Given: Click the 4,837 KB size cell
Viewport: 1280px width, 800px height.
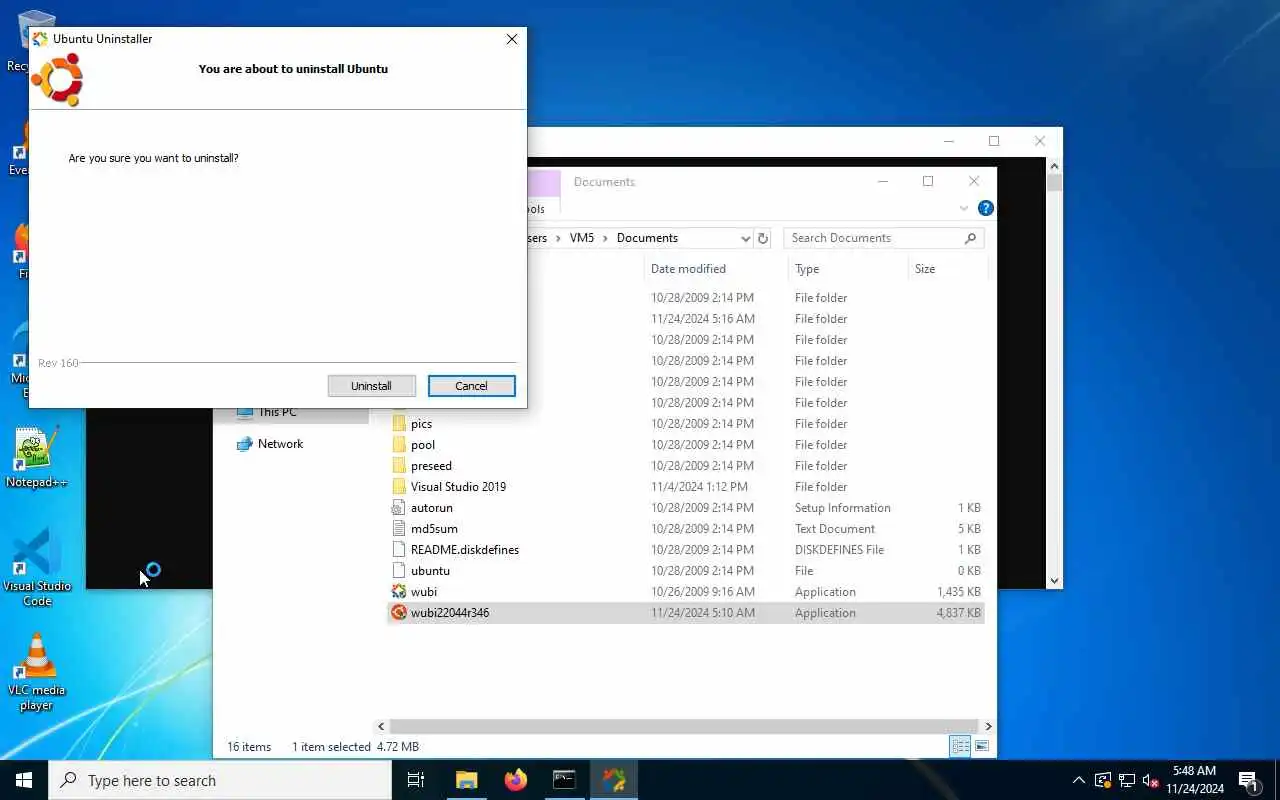Looking at the screenshot, I should click(x=958, y=613).
